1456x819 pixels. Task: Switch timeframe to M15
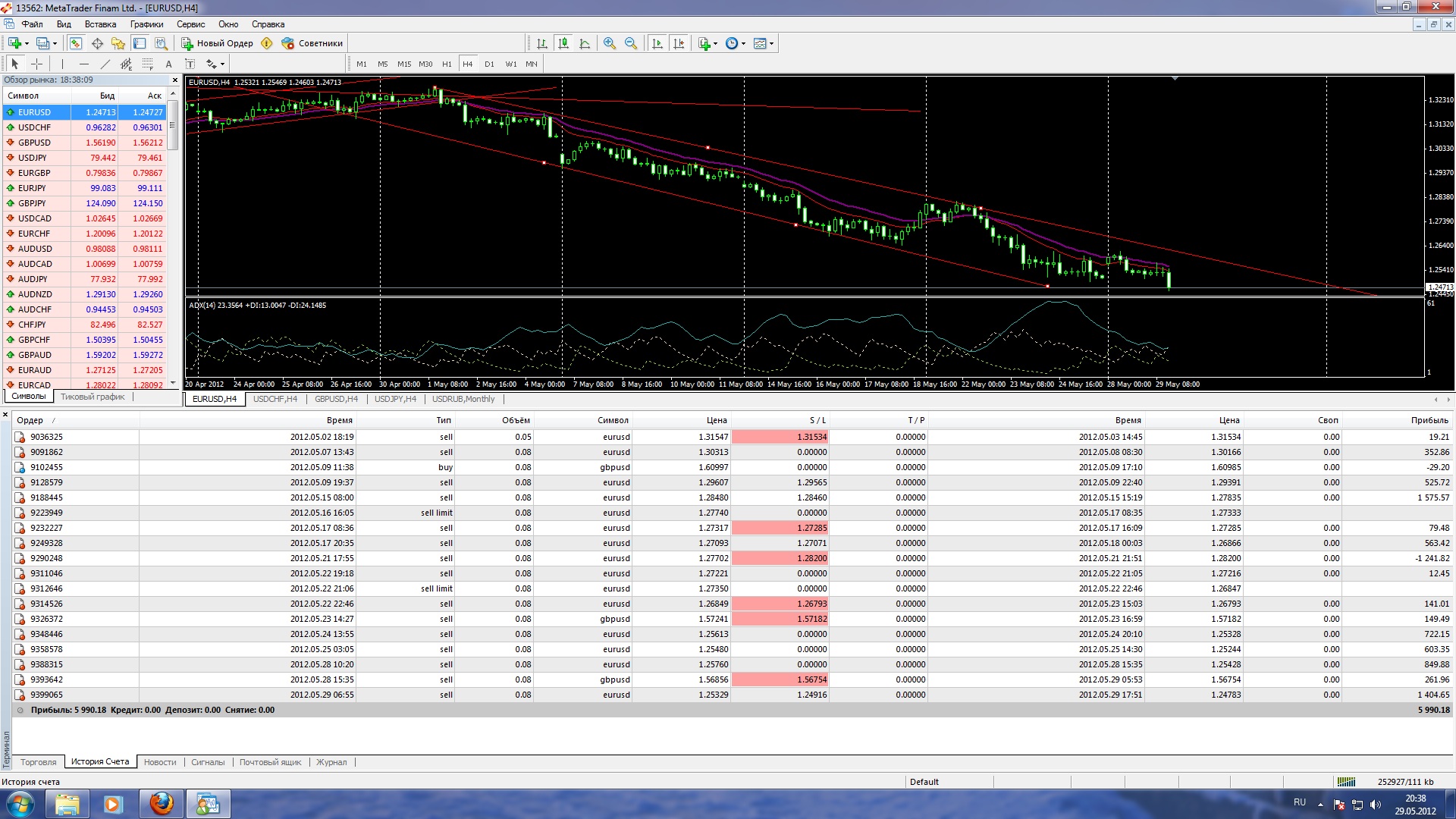point(404,64)
